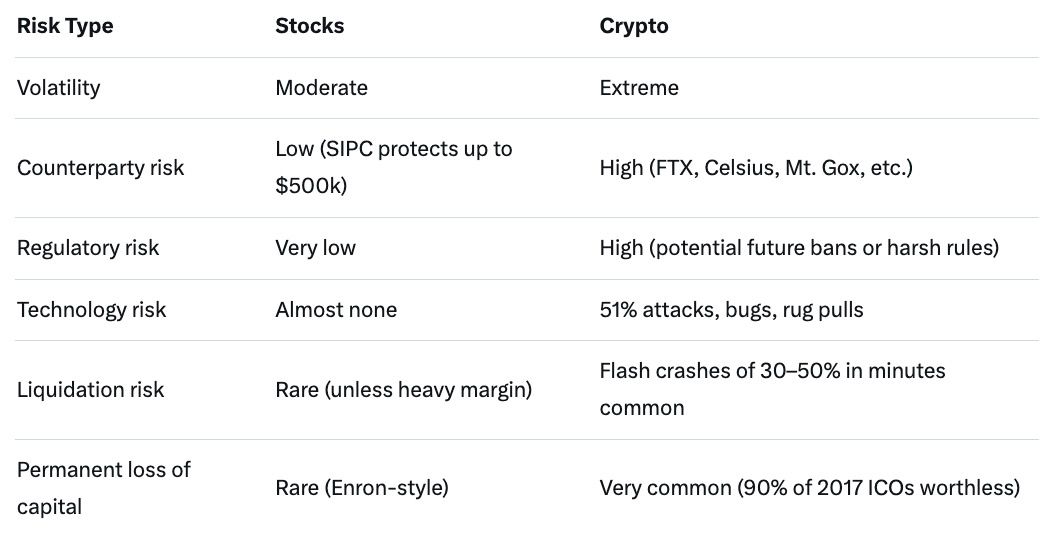Click the potential future bans cell
This screenshot has width=1042, height=542.
click(x=799, y=248)
